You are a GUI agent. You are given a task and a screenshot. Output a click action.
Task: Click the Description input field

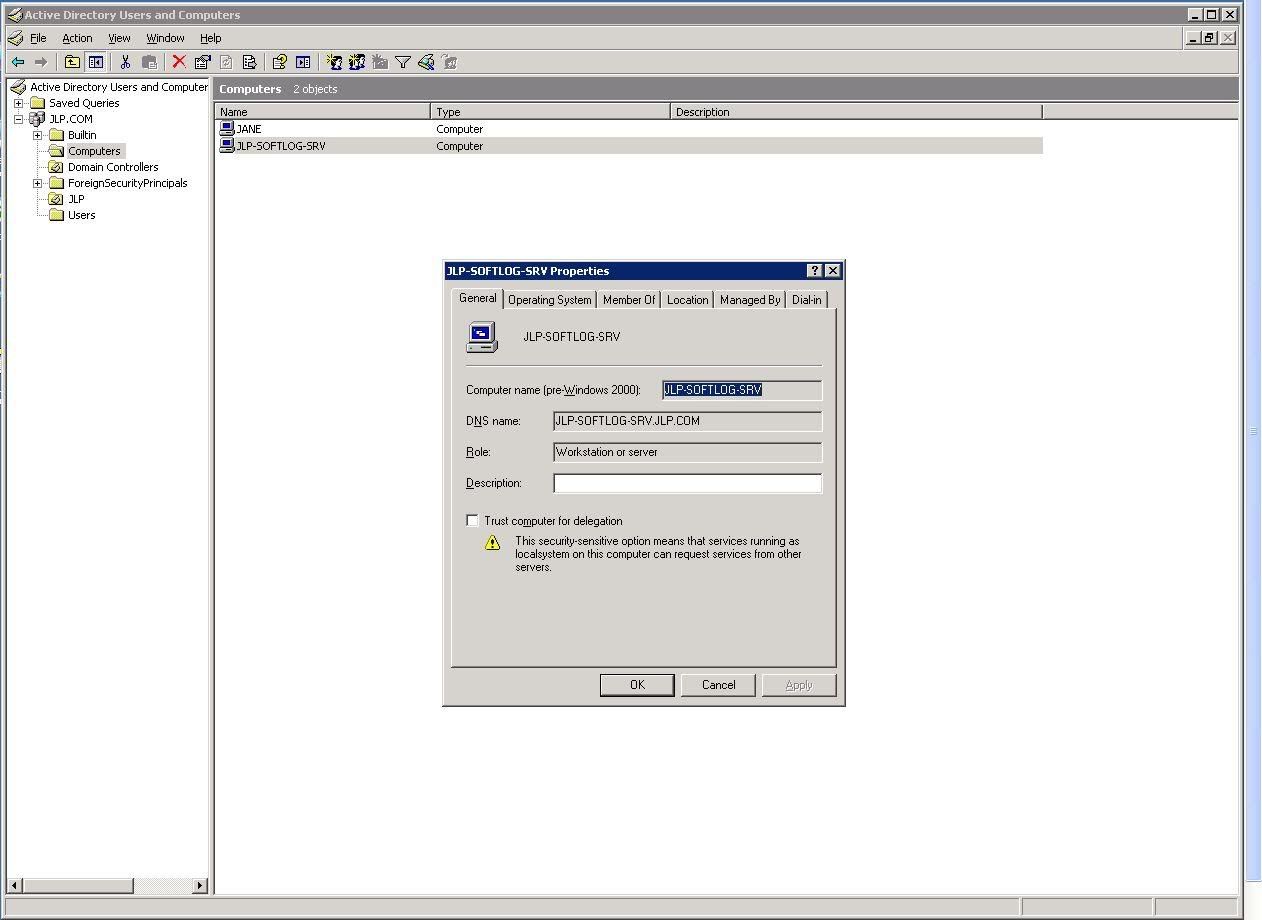point(687,483)
